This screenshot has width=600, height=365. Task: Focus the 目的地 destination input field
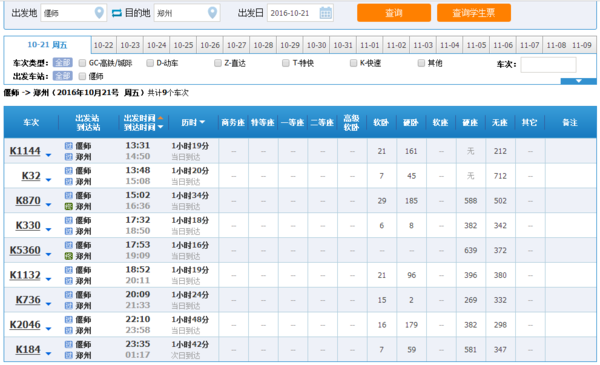point(187,13)
